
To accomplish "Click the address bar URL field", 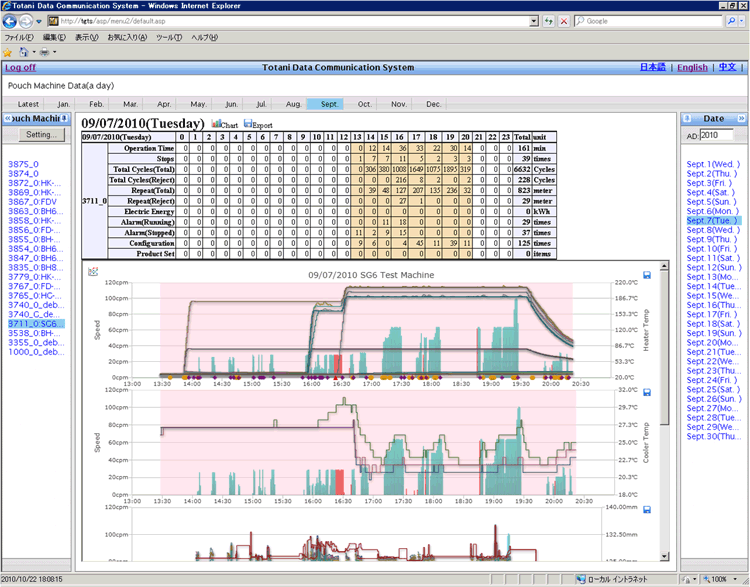I will (x=289, y=21).
